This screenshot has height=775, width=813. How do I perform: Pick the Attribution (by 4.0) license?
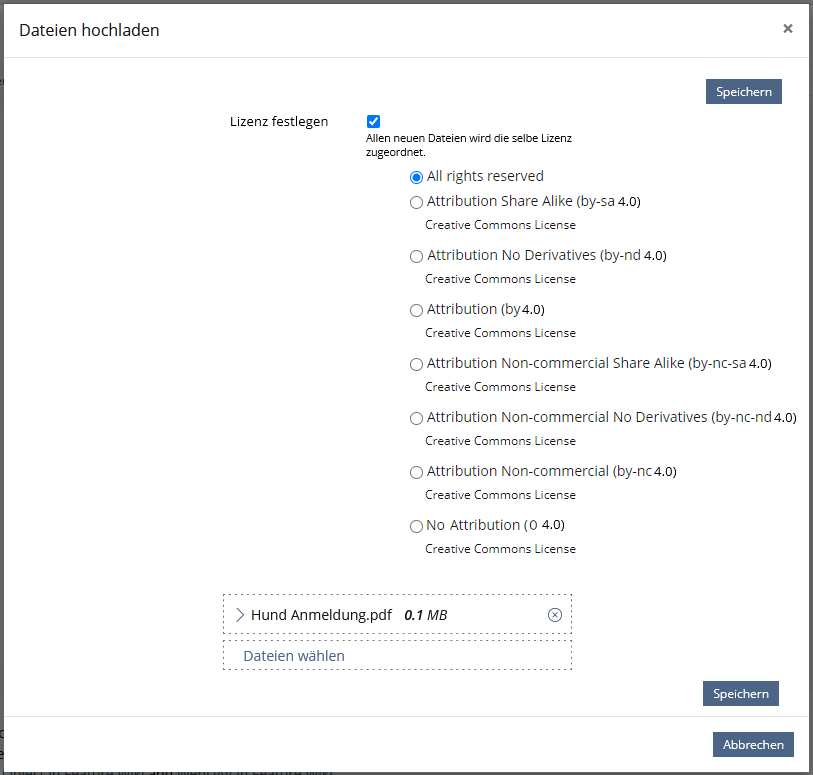pyautogui.click(x=416, y=310)
